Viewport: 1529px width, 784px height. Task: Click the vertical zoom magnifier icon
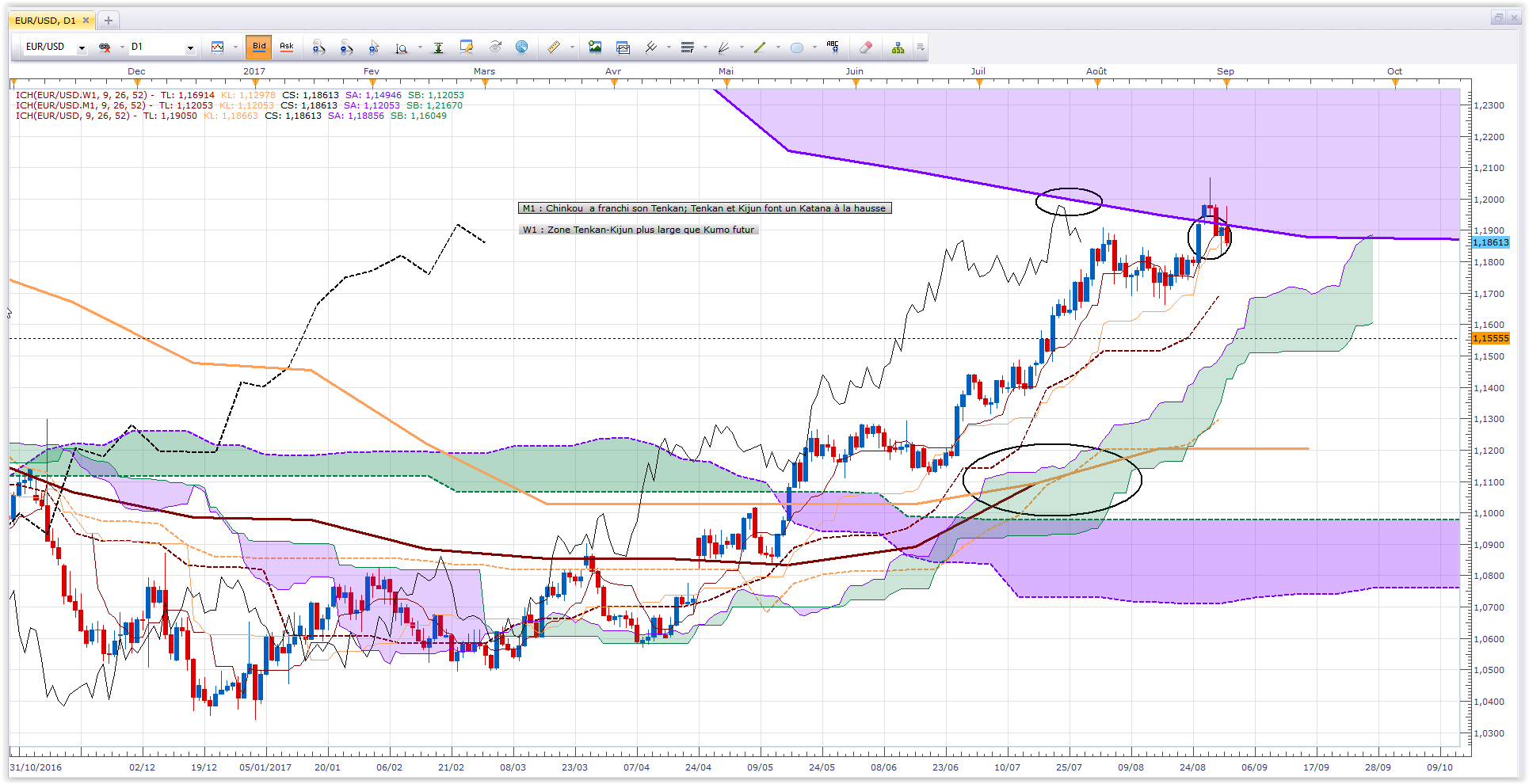[402, 48]
